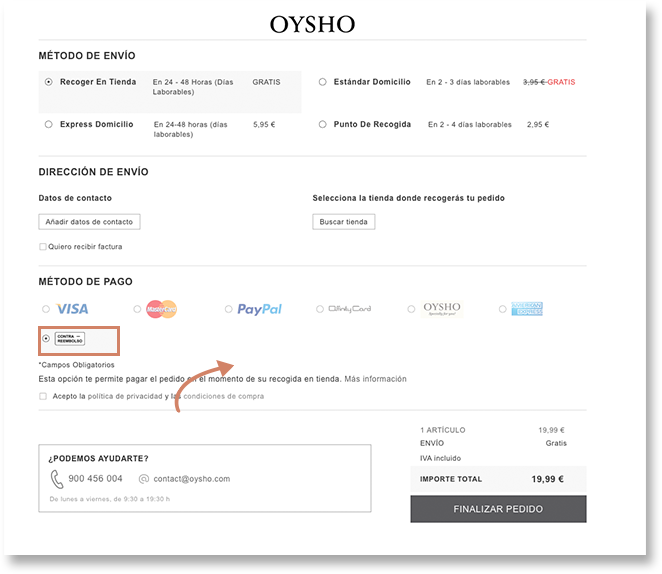Click 'En 2 - 3 días laborables' text

click(x=468, y=82)
